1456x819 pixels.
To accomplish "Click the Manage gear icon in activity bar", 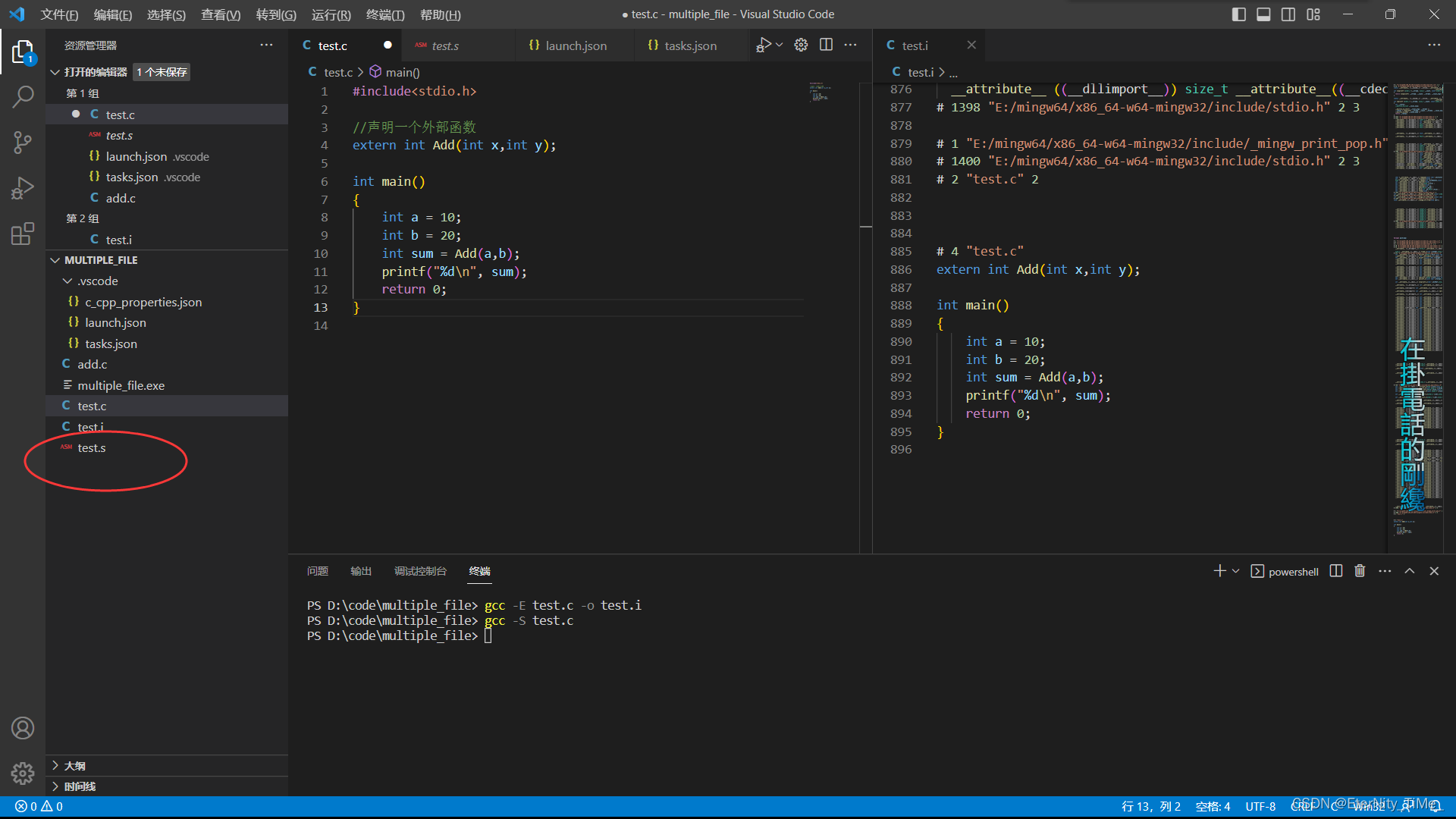I will (x=23, y=773).
